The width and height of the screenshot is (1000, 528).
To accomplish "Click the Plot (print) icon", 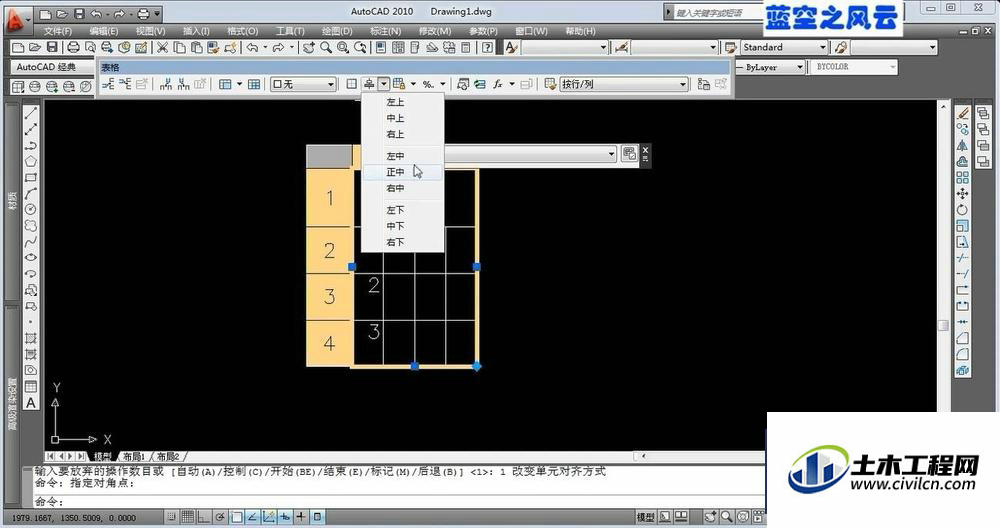I will click(73, 47).
